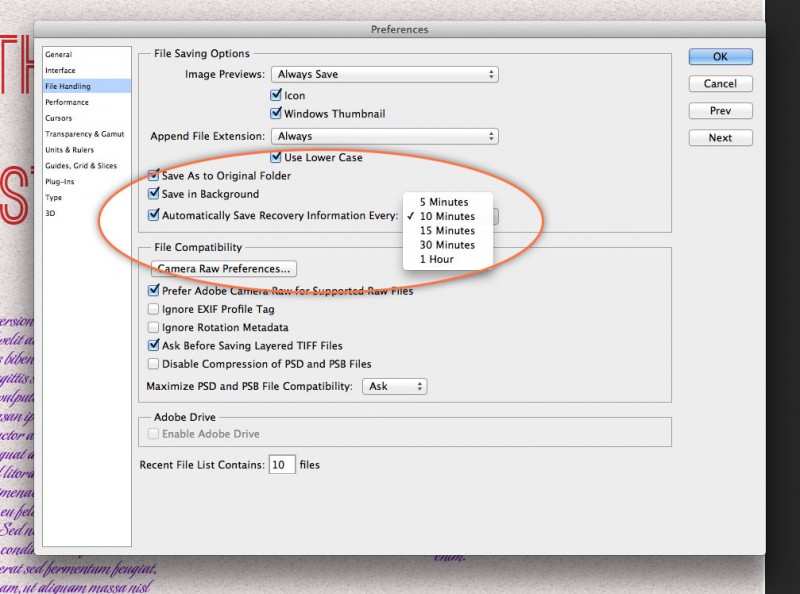This screenshot has width=800, height=594.
Task: Open Camera Raw Preferences
Action: pos(224,268)
